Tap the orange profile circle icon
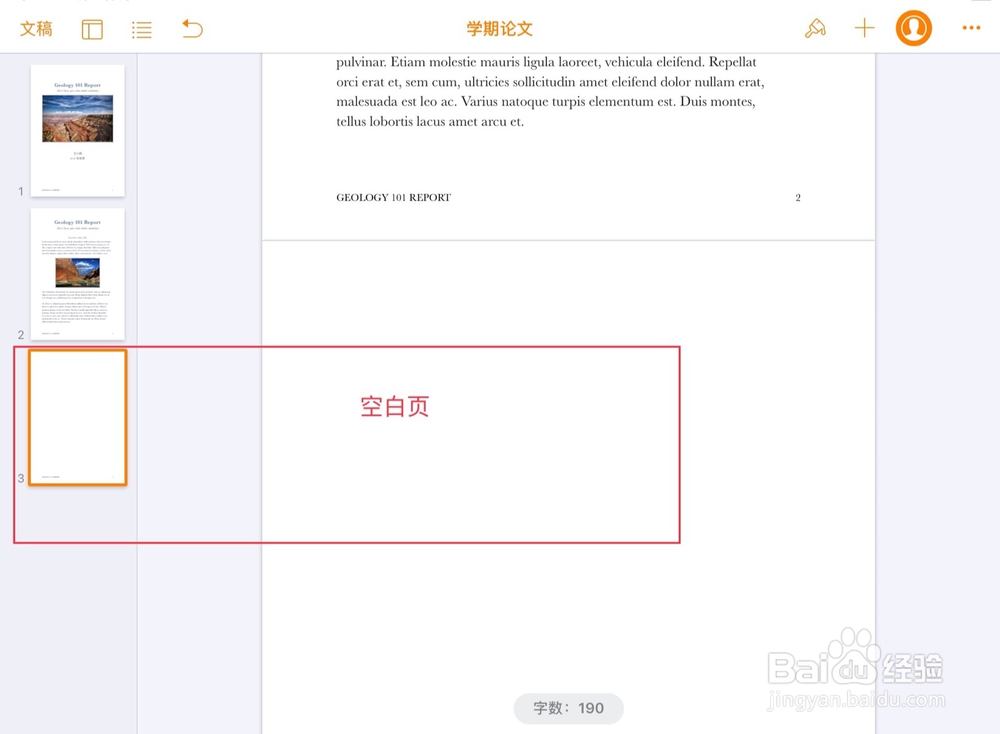This screenshot has width=1000, height=734. pos(913,28)
